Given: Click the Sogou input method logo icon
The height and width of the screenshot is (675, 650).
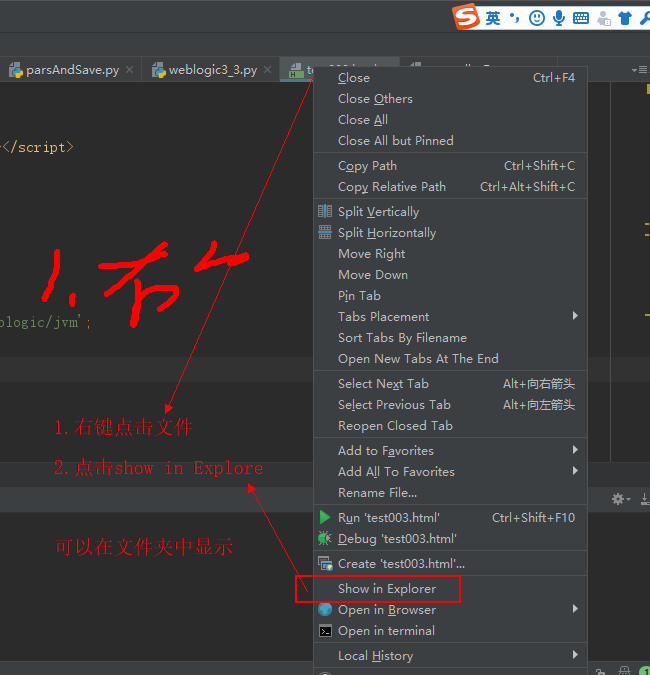Looking at the screenshot, I should pos(466,17).
